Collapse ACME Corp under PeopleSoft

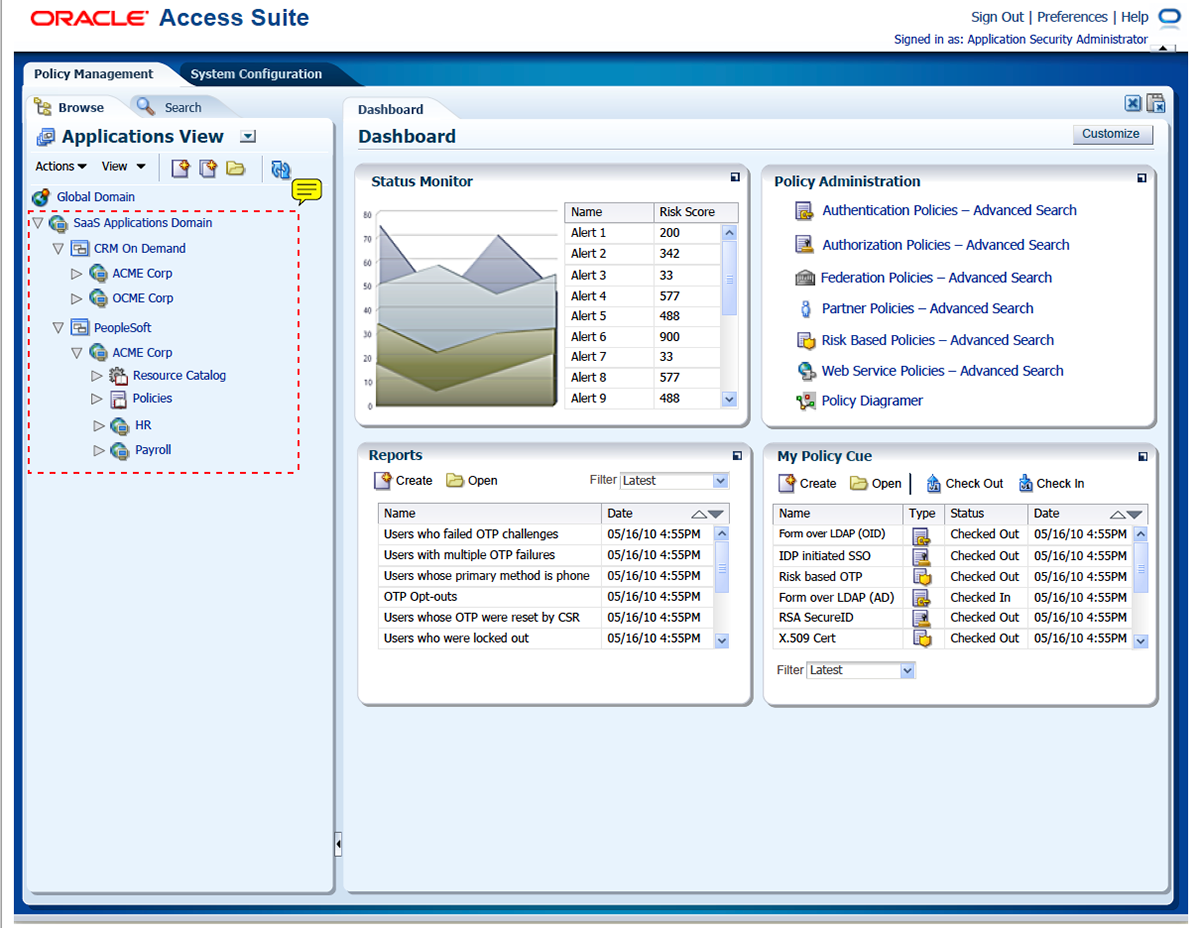coord(77,353)
